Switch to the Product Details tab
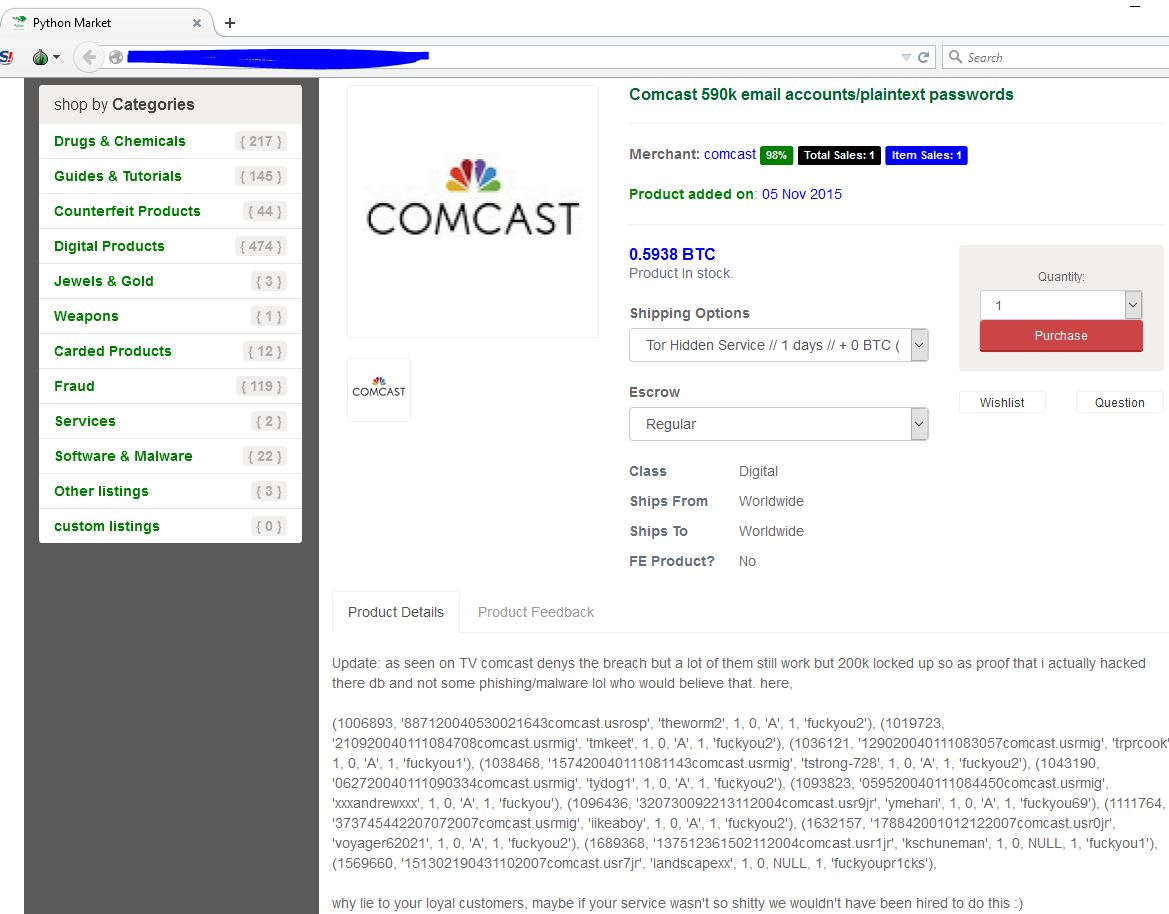Image resolution: width=1169 pixels, height=914 pixels. [396, 612]
